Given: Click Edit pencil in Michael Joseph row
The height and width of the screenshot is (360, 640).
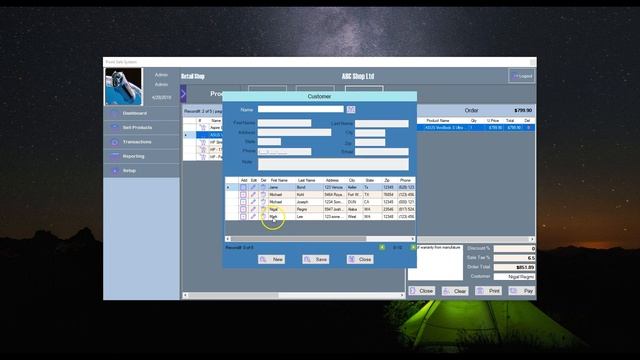Looking at the screenshot, I should point(253,202).
